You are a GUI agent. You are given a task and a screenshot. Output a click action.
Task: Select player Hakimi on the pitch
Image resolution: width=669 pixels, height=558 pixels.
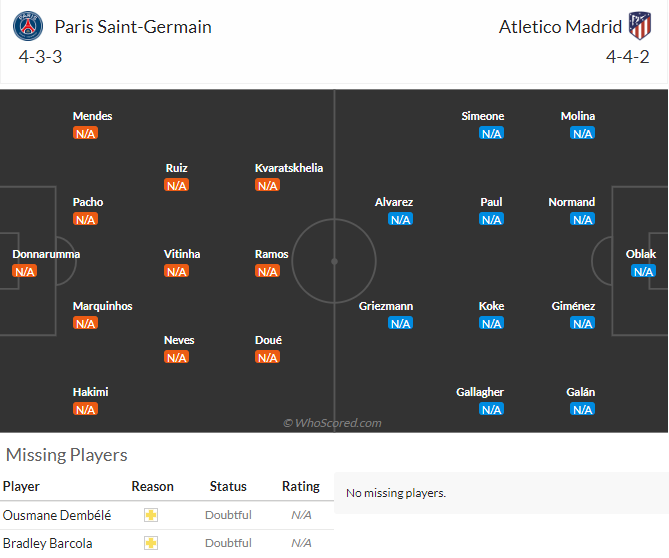(90, 392)
